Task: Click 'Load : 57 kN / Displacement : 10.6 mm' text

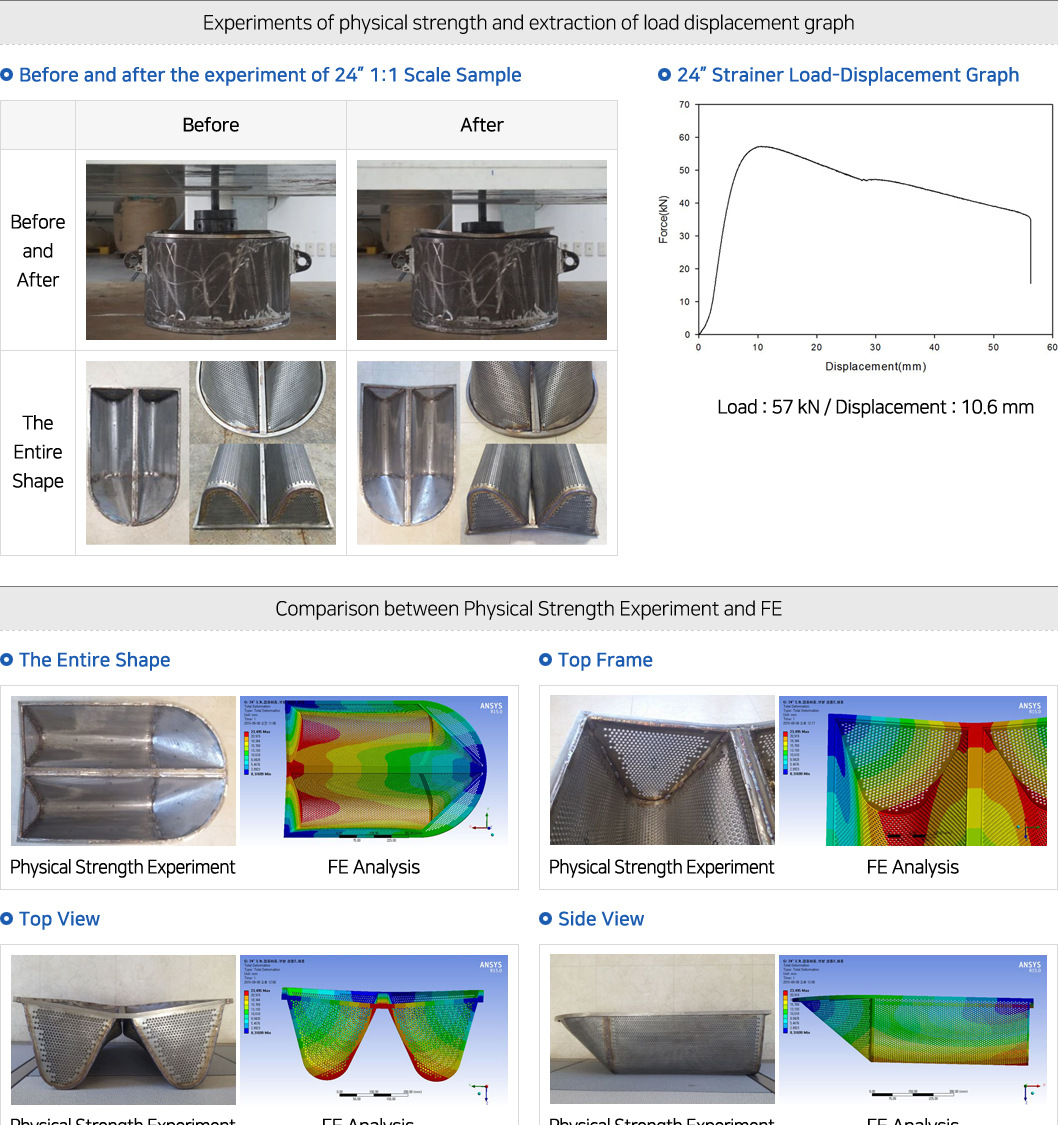Action: coord(875,407)
